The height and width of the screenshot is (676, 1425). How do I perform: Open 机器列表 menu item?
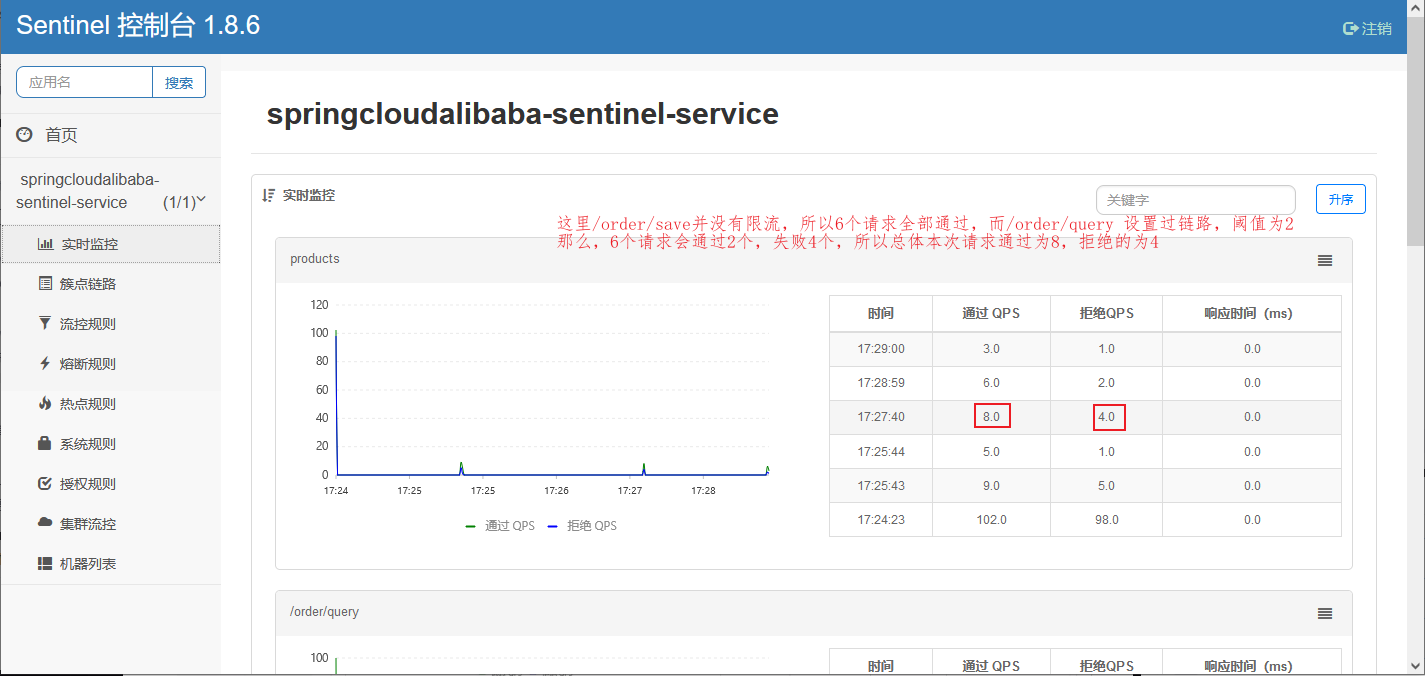click(110, 564)
